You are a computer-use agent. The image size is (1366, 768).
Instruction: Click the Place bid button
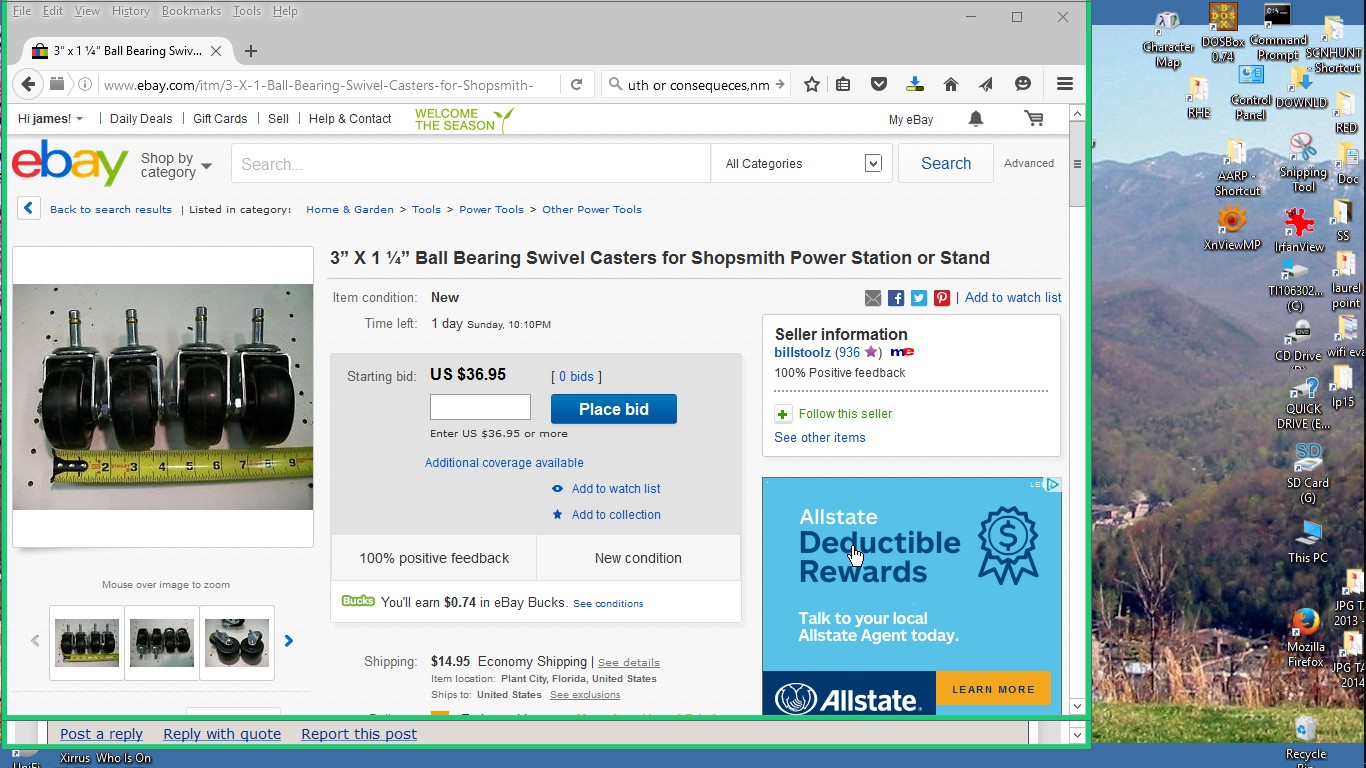click(614, 409)
